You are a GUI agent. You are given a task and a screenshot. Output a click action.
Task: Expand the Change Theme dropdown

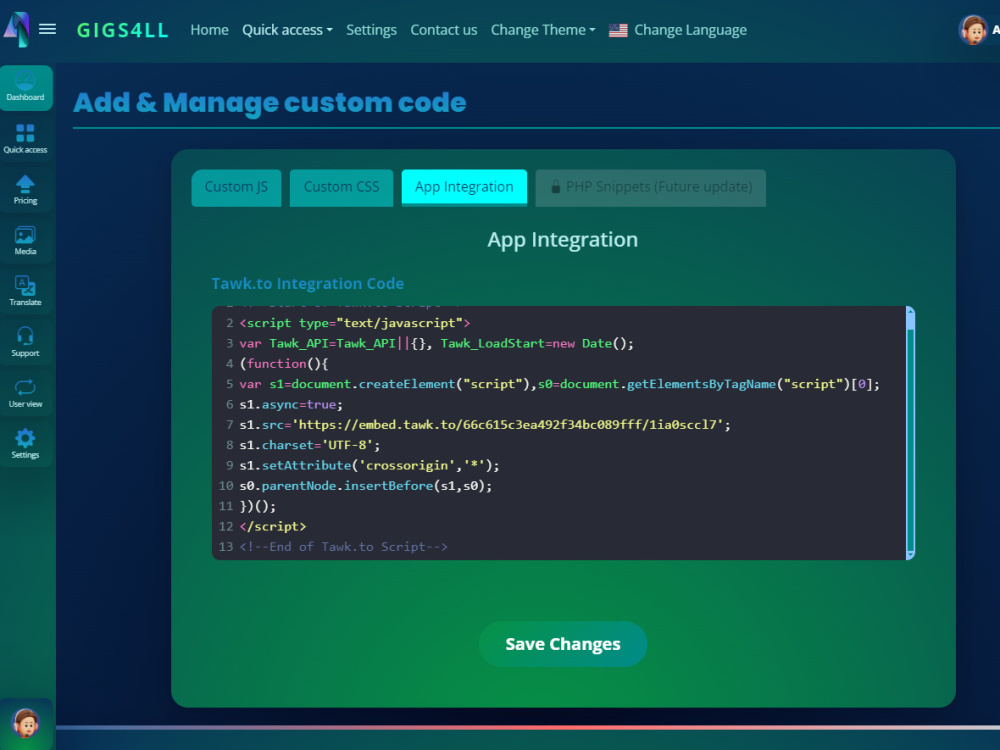coord(543,30)
